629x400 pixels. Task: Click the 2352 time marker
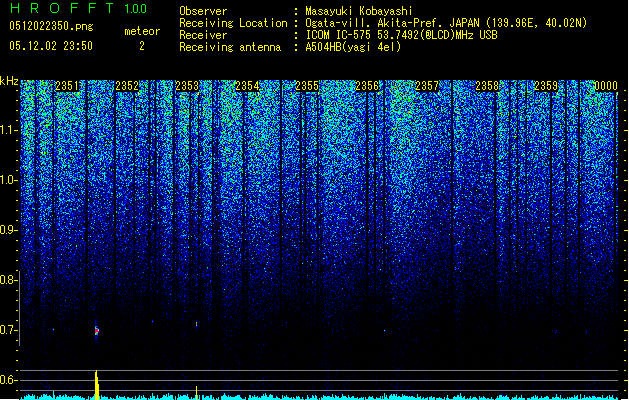(127, 86)
